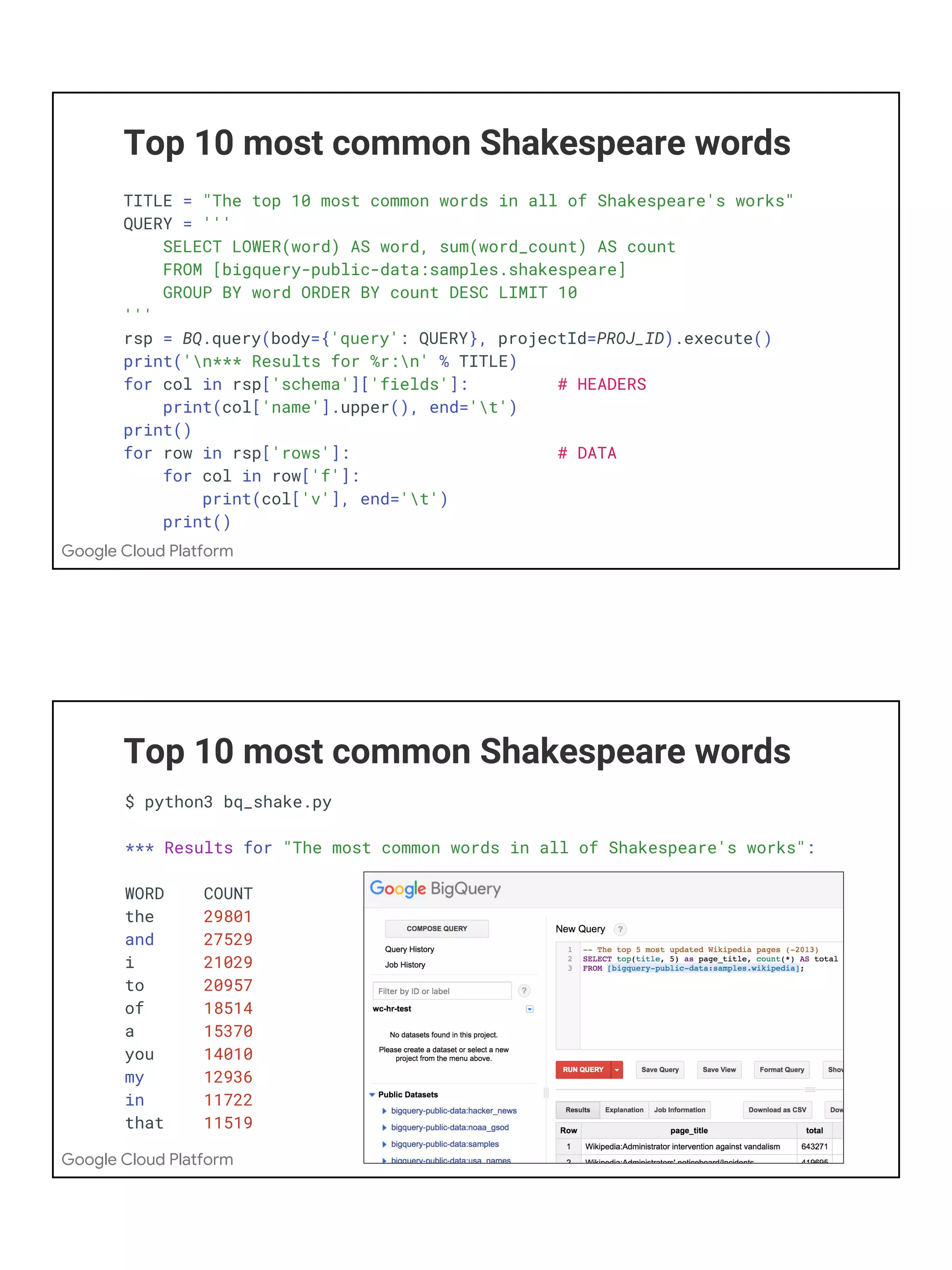Click 'No datasets found in this project' message
Screen dimensions: 952x1270
(x=443, y=1035)
